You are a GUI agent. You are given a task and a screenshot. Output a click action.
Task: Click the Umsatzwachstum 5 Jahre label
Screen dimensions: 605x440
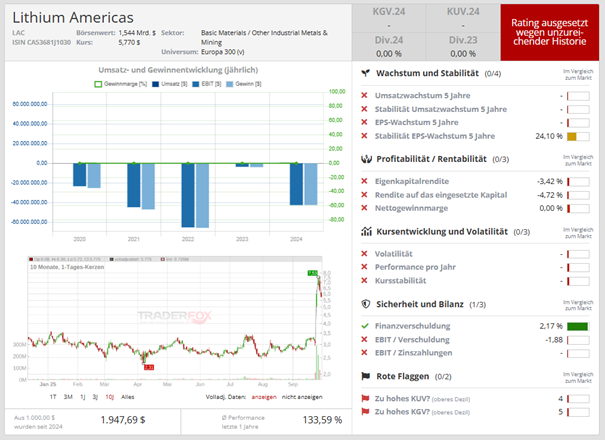pyautogui.click(x=422, y=95)
